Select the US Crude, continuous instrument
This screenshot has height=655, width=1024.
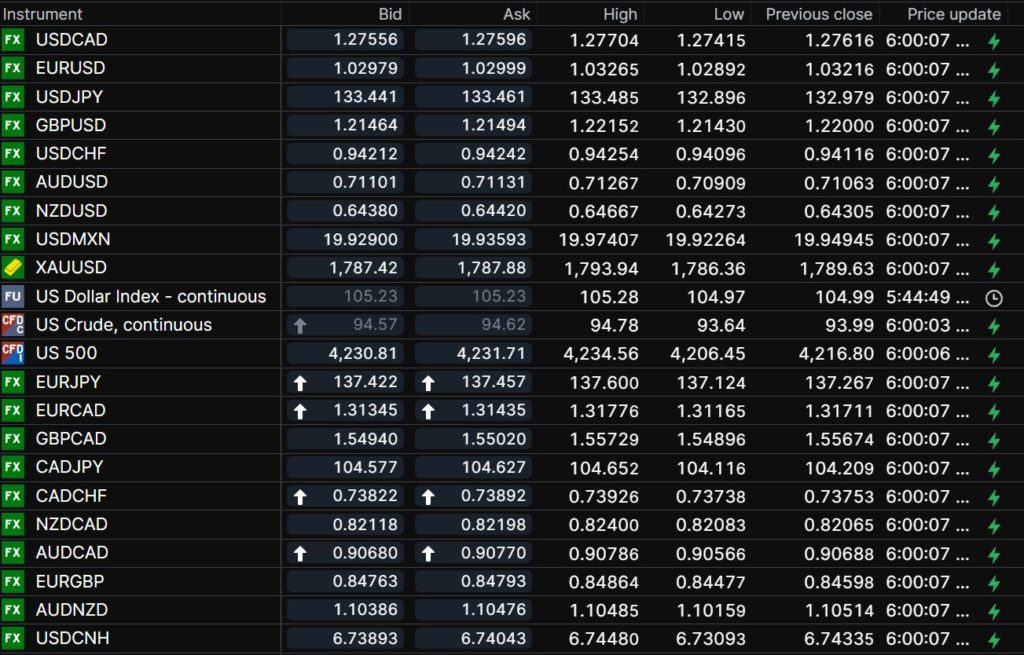[x=124, y=325]
